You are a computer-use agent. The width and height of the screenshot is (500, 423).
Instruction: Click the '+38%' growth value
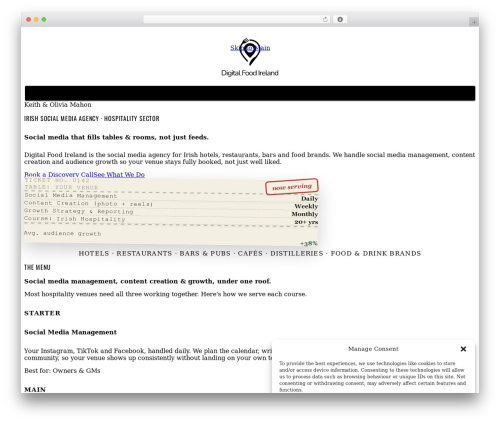309,243
